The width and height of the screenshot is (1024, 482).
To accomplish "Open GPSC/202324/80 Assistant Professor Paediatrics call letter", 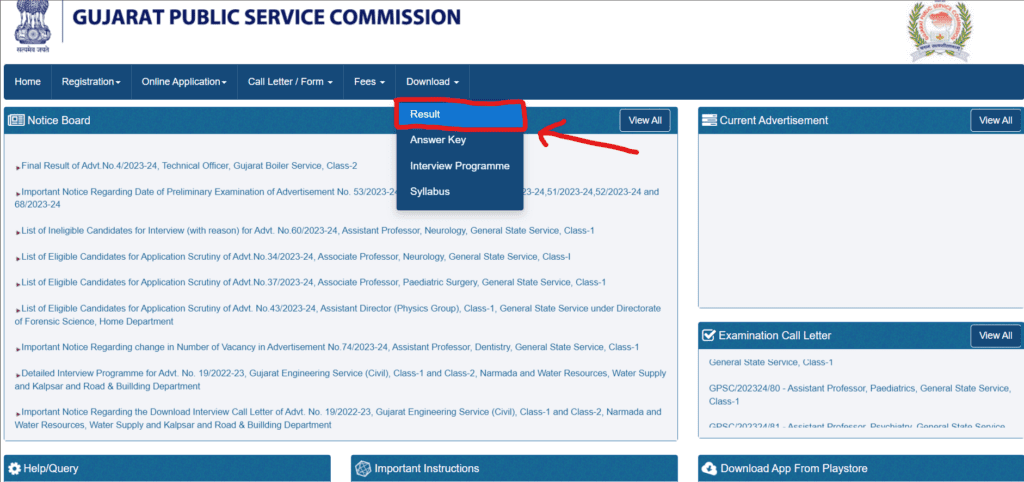I will coord(859,394).
